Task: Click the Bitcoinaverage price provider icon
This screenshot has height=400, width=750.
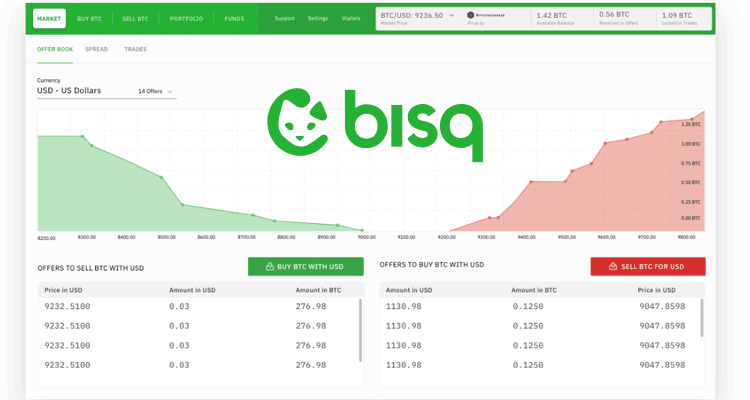Action: pos(471,15)
